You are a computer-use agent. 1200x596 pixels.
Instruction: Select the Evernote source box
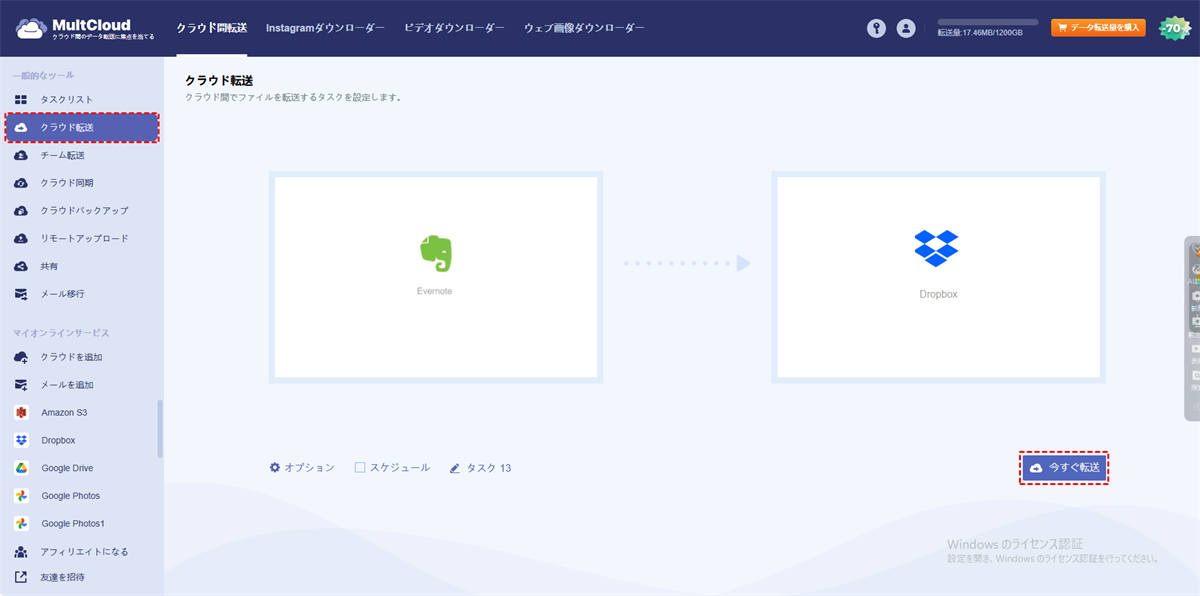pyautogui.click(x=435, y=277)
